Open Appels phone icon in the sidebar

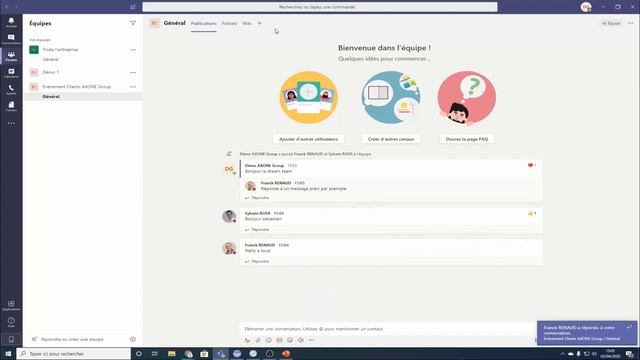click(x=11, y=90)
